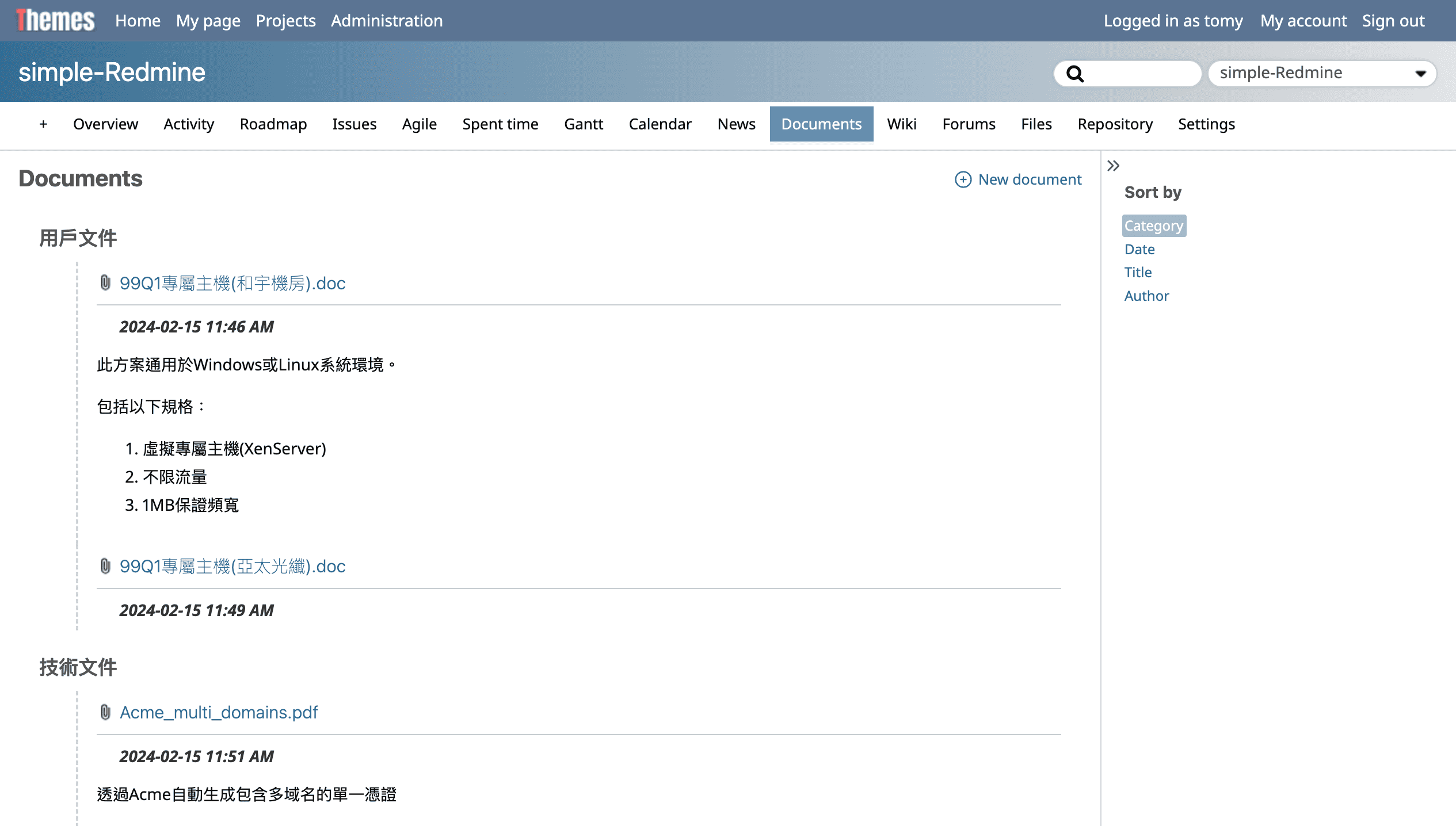Switch to the Wiki tab
Screen dimensions: 1456x826
pyautogui.click(x=901, y=124)
